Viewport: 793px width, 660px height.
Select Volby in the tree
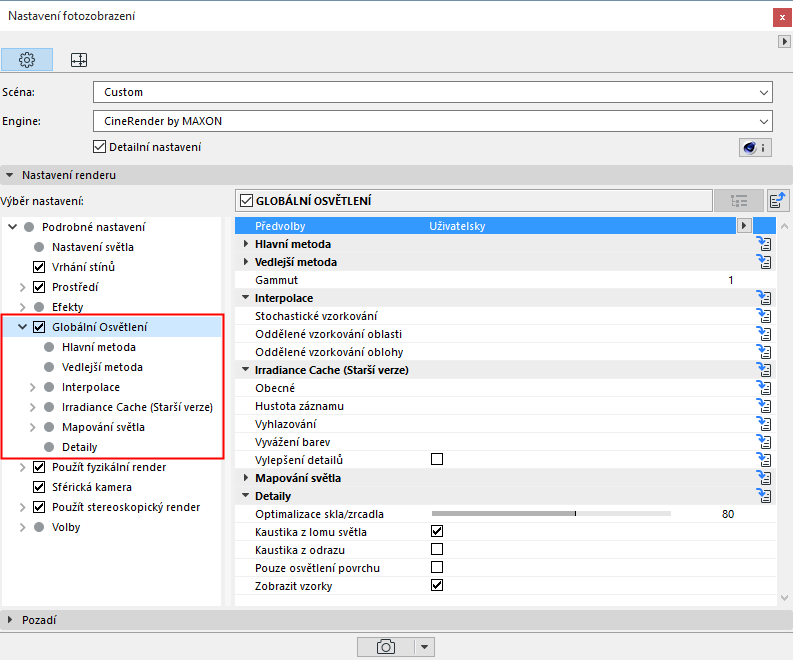pyautogui.click(x=66, y=527)
